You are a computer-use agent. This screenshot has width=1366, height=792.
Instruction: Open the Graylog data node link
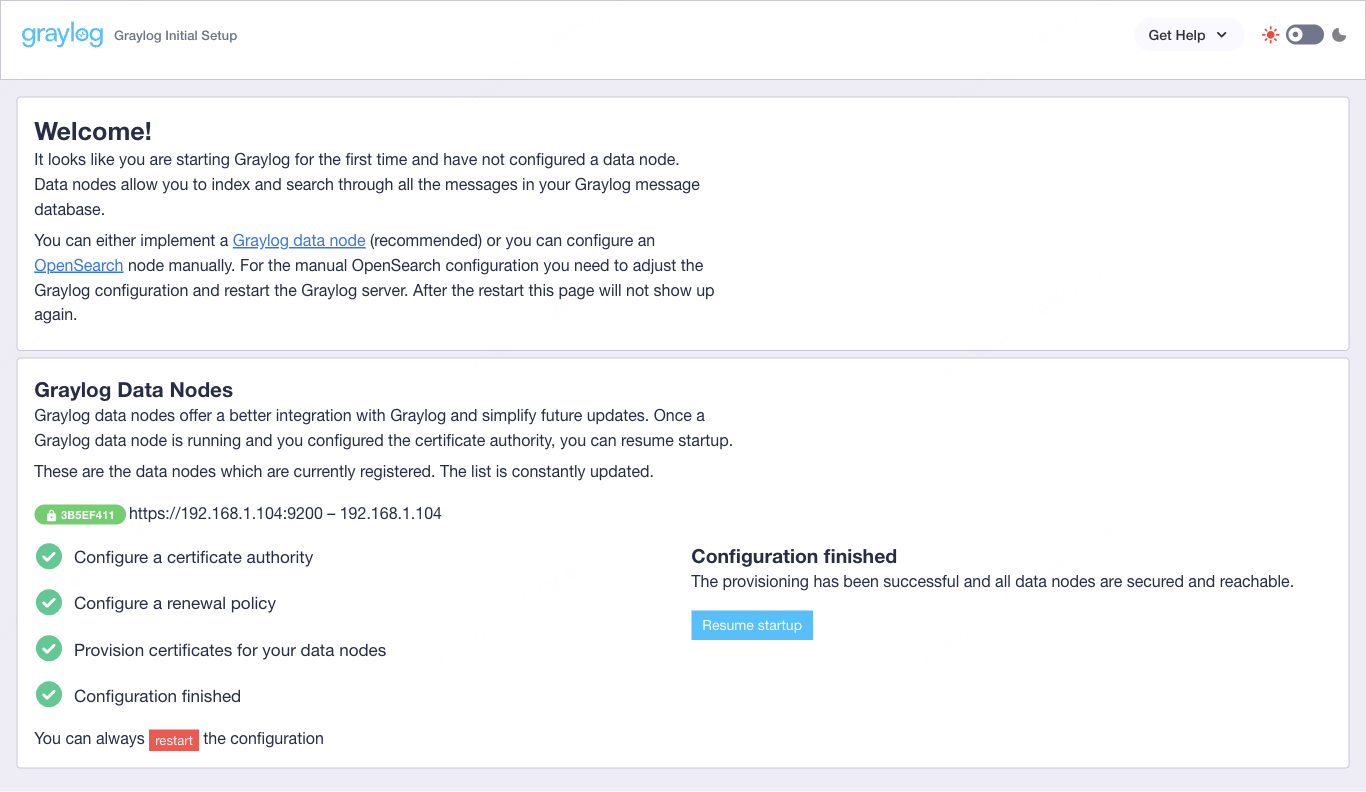coord(298,240)
